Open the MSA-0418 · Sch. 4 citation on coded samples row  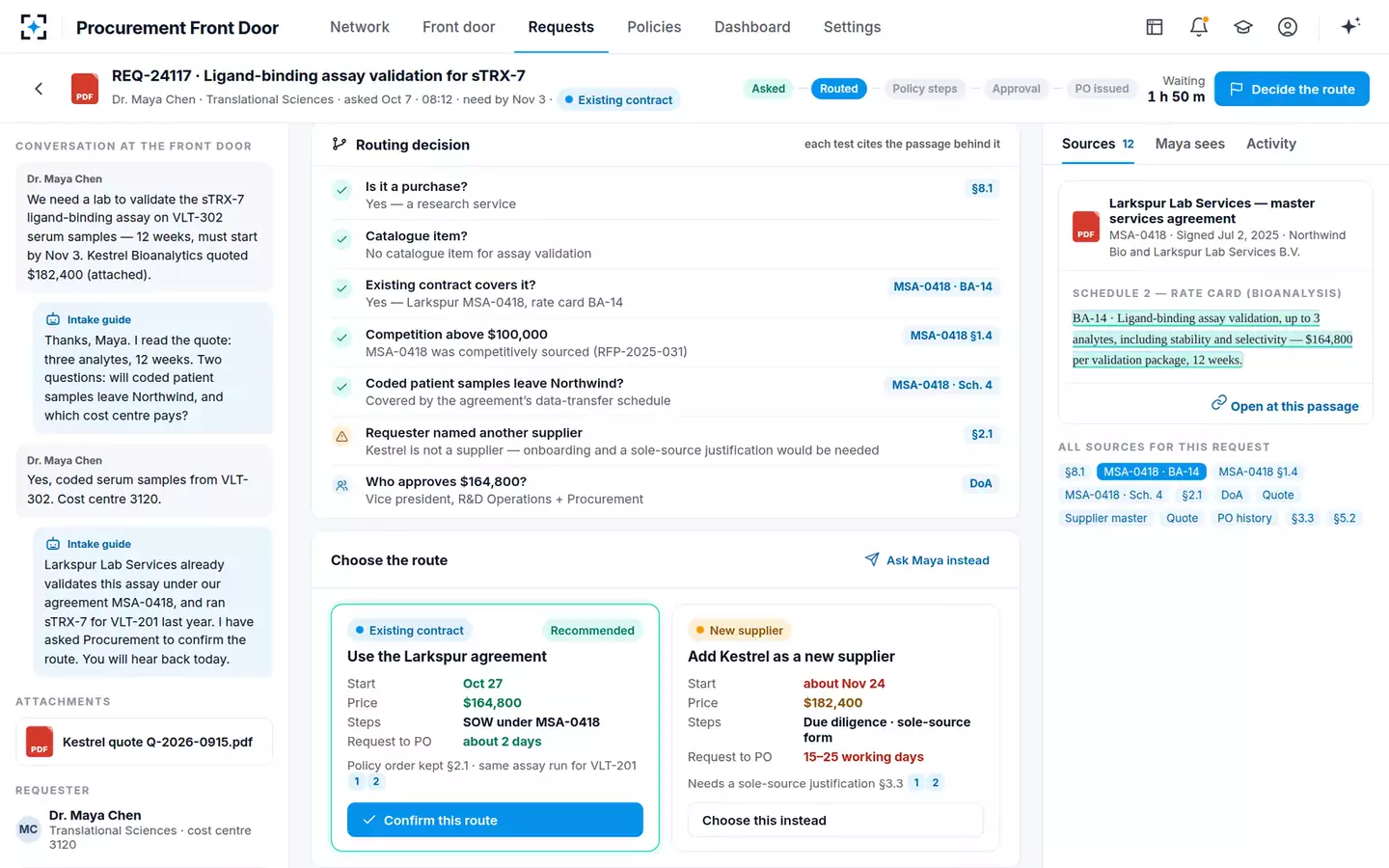point(941,385)
